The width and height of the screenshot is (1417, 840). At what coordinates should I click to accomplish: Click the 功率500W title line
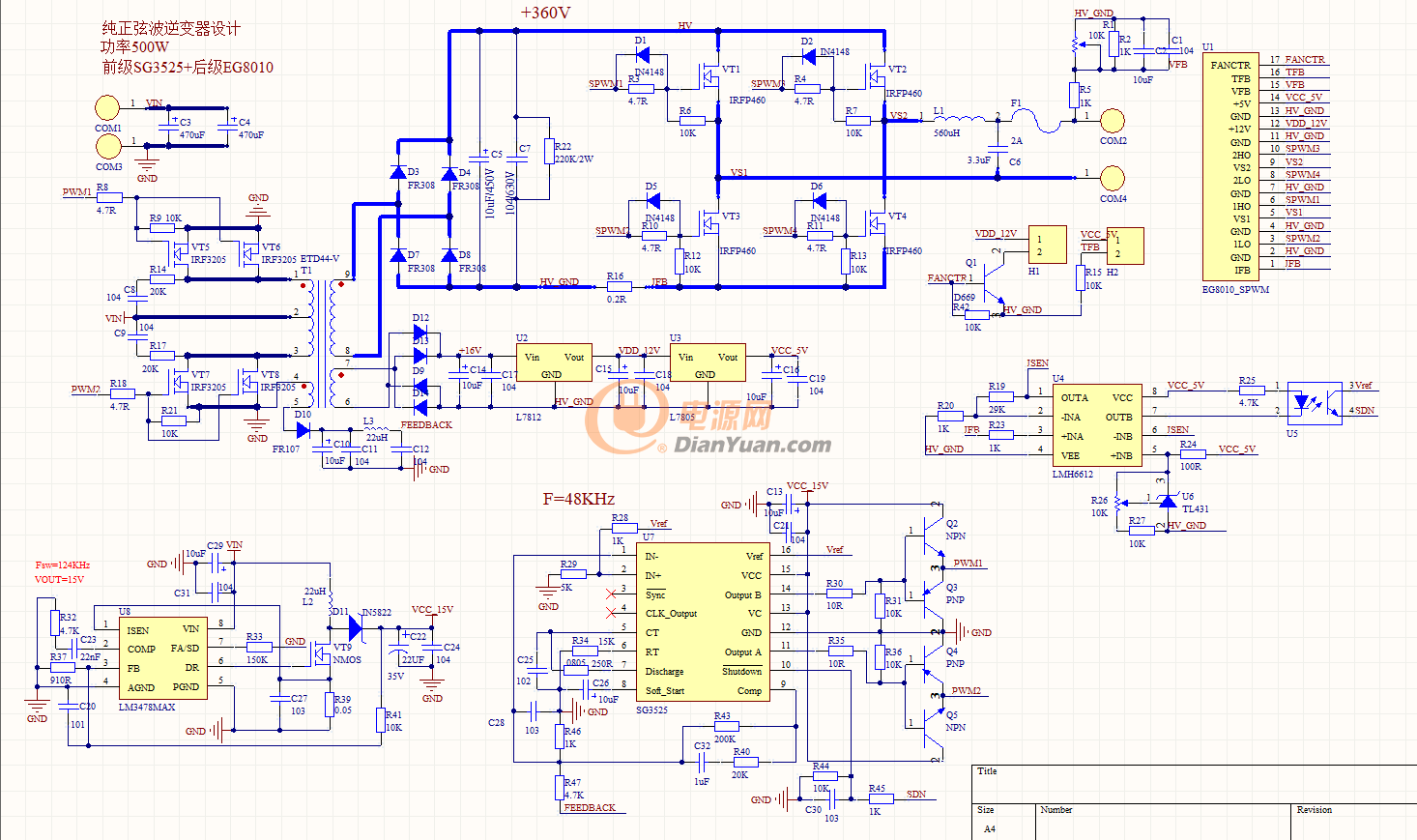pos(134,46)
